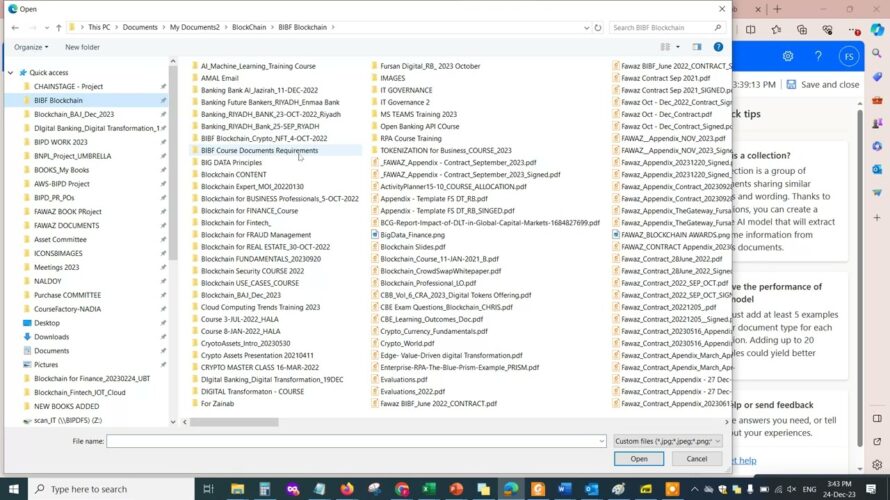The image size is (890, 500).
Task: Select the For Zainab folder
Action: [217, 404]
